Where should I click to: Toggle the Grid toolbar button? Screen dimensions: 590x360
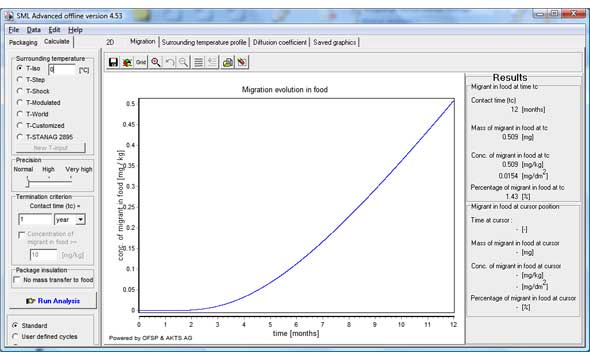pyautogui.click(x=141, y=62)
